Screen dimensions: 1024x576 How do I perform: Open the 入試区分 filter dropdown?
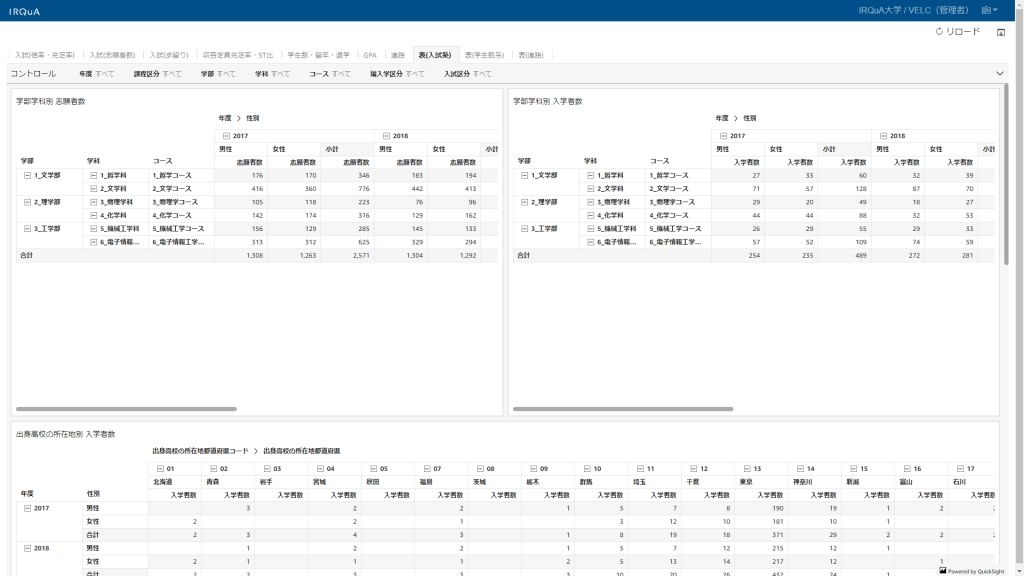pos(467,74)
